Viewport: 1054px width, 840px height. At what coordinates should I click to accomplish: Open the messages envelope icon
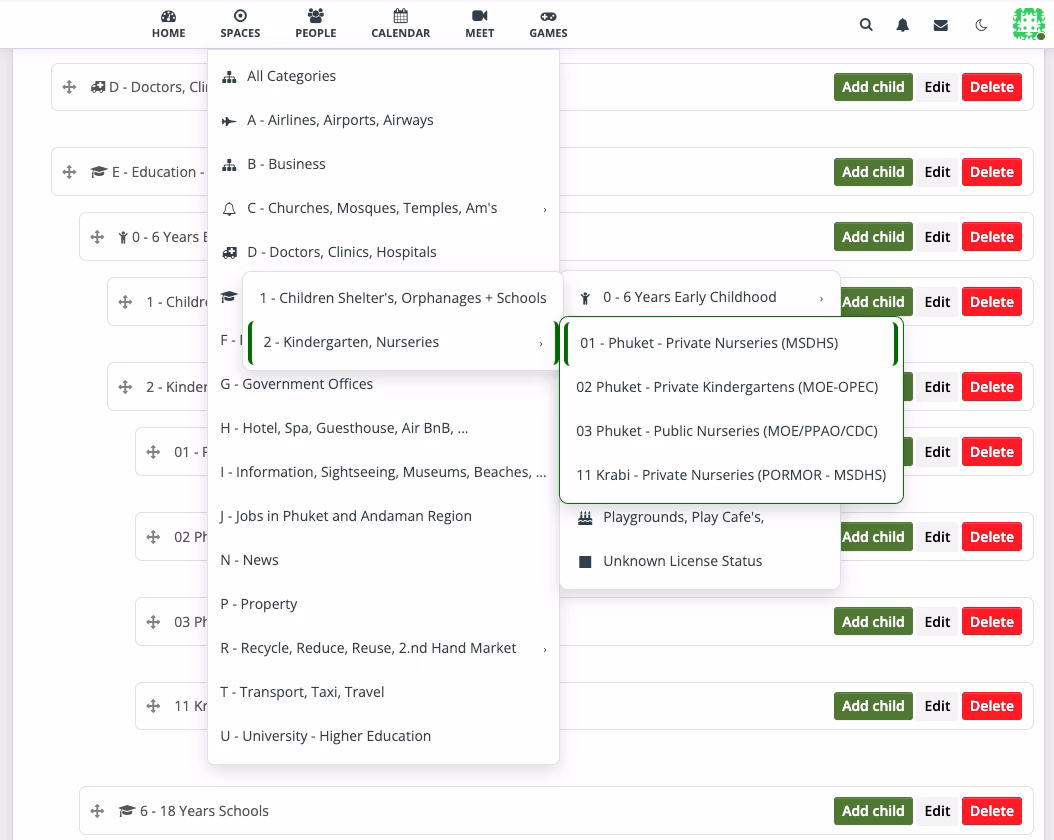[x=940, y=26]
